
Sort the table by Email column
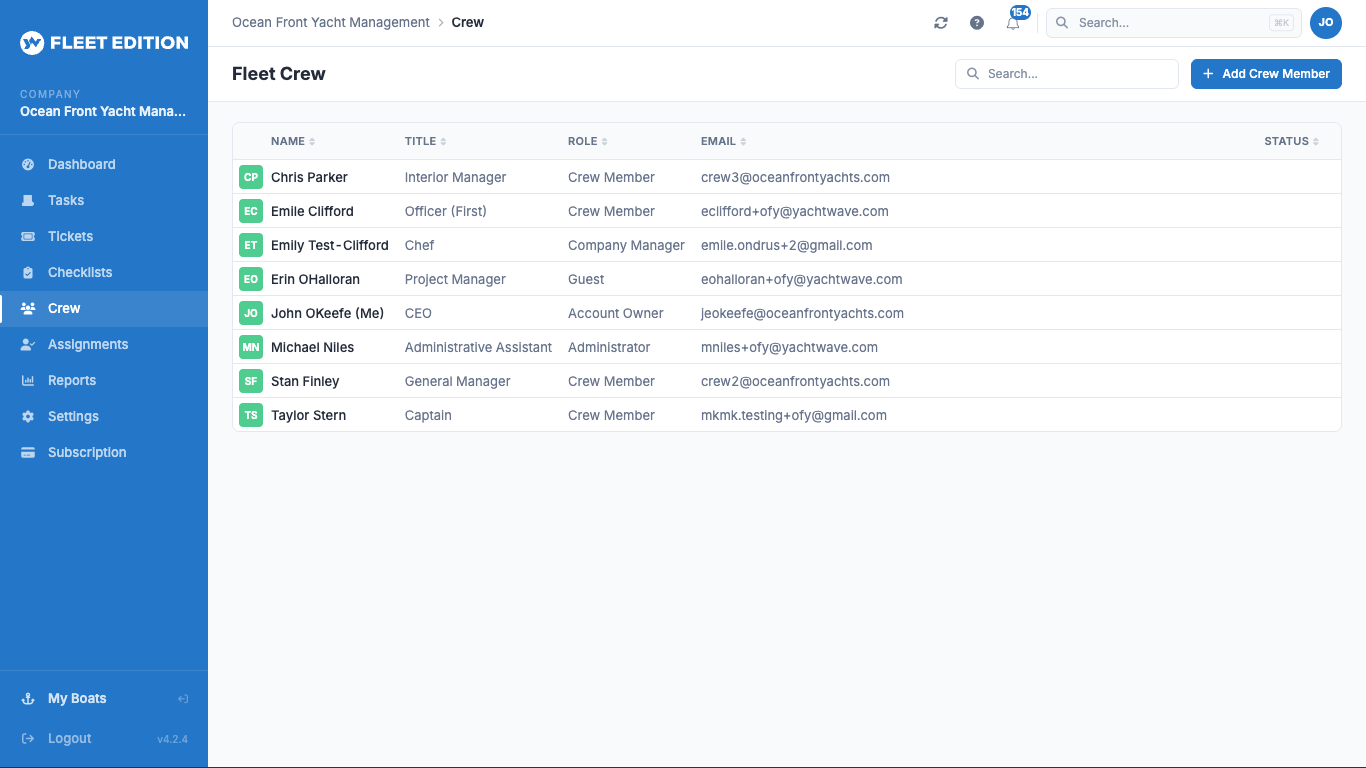724,141
